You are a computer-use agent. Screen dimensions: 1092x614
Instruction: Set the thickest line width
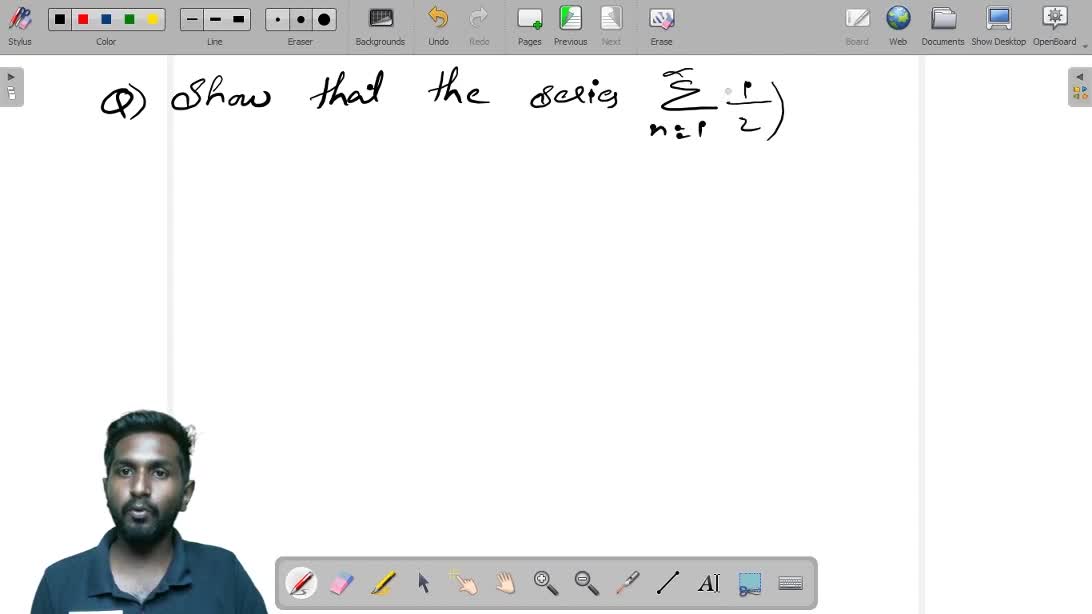click(238, 20)
